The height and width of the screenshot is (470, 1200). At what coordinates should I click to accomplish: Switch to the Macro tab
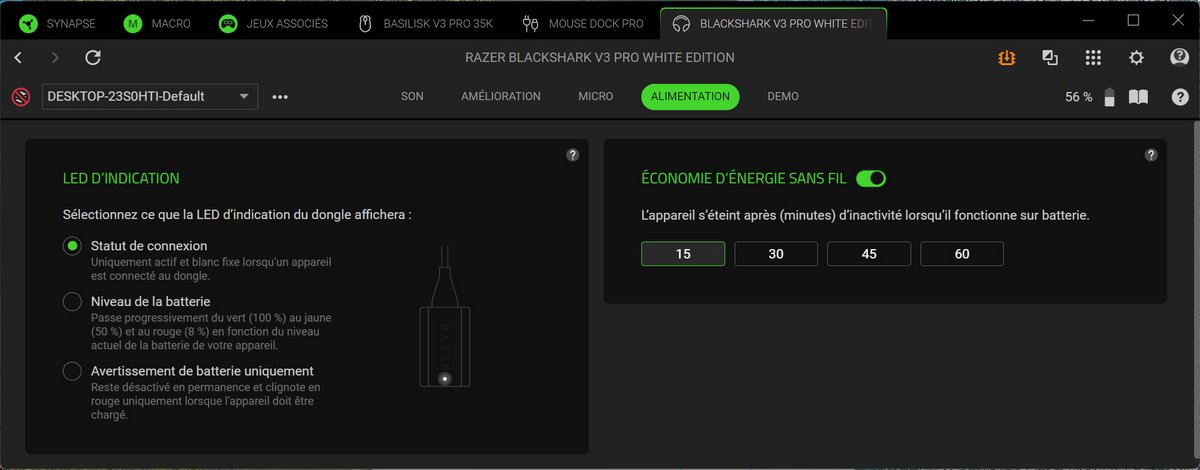pyautogui.click(x=158, y=22)
